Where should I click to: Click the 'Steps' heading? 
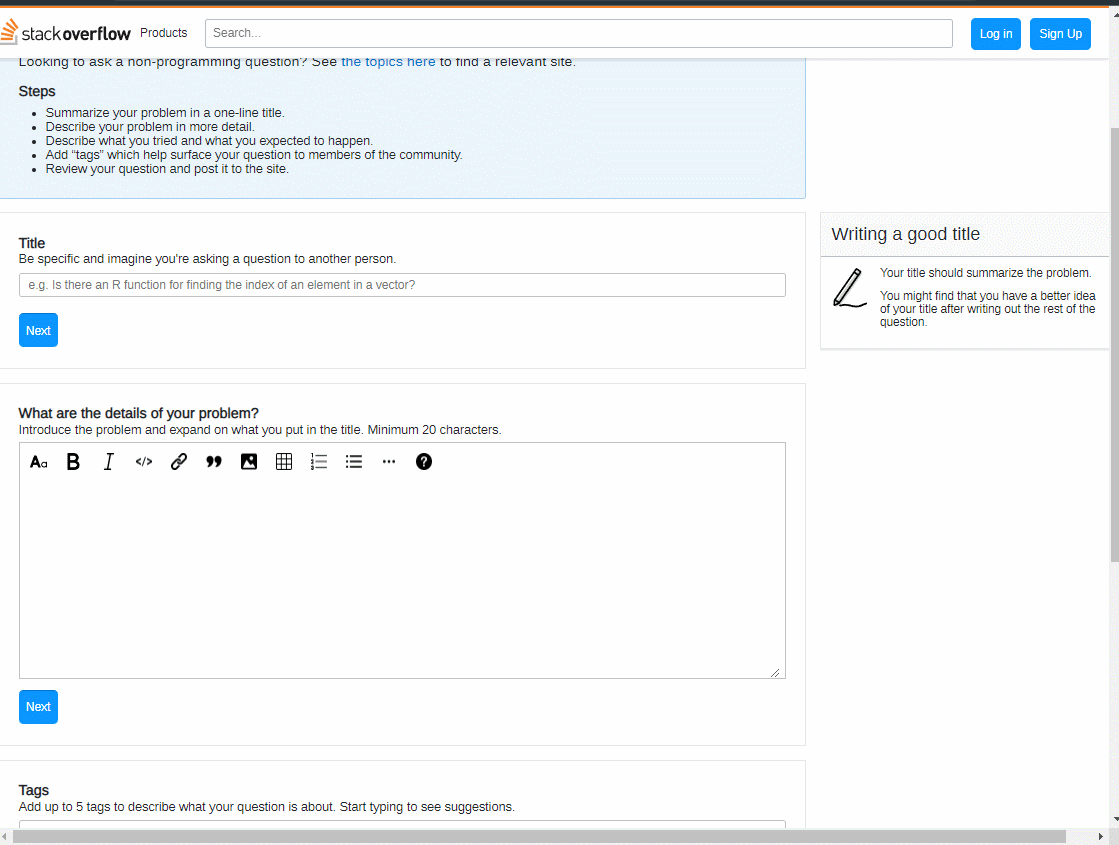pos(37,91)
